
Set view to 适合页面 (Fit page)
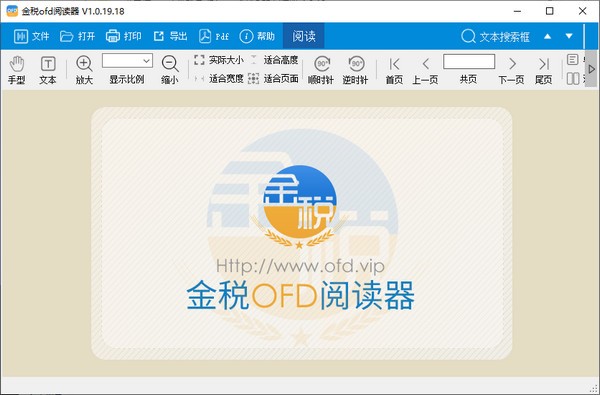pyautogui.click(x=273, y=79)
